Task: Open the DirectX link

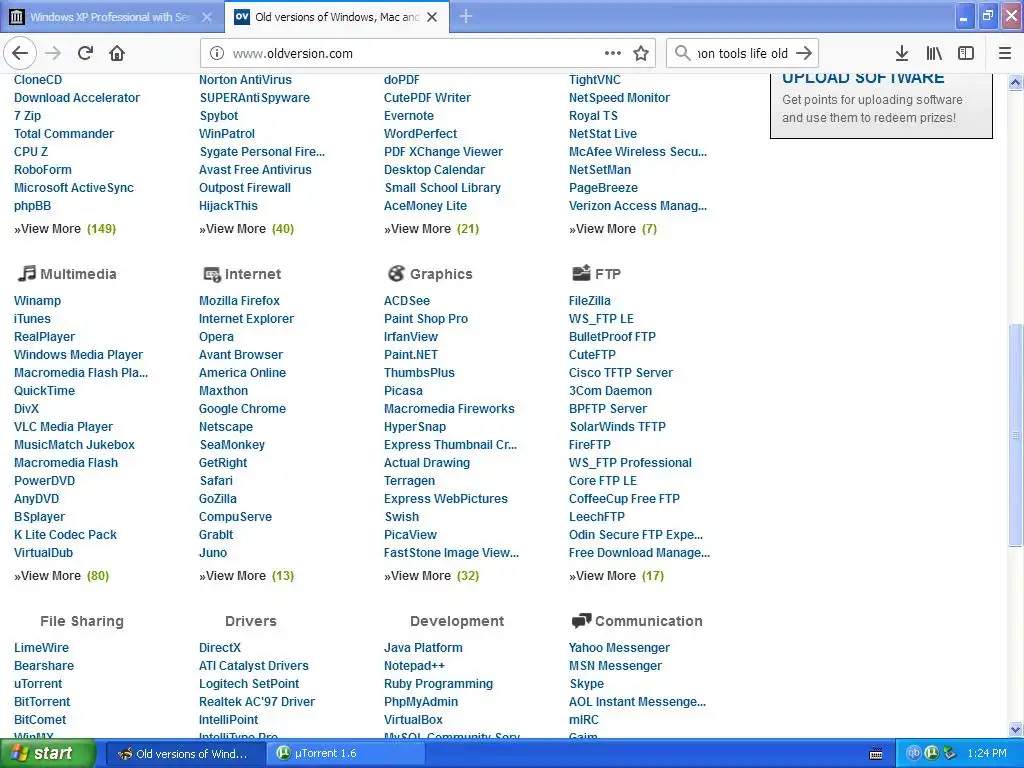Action: (x=219, y=647)
